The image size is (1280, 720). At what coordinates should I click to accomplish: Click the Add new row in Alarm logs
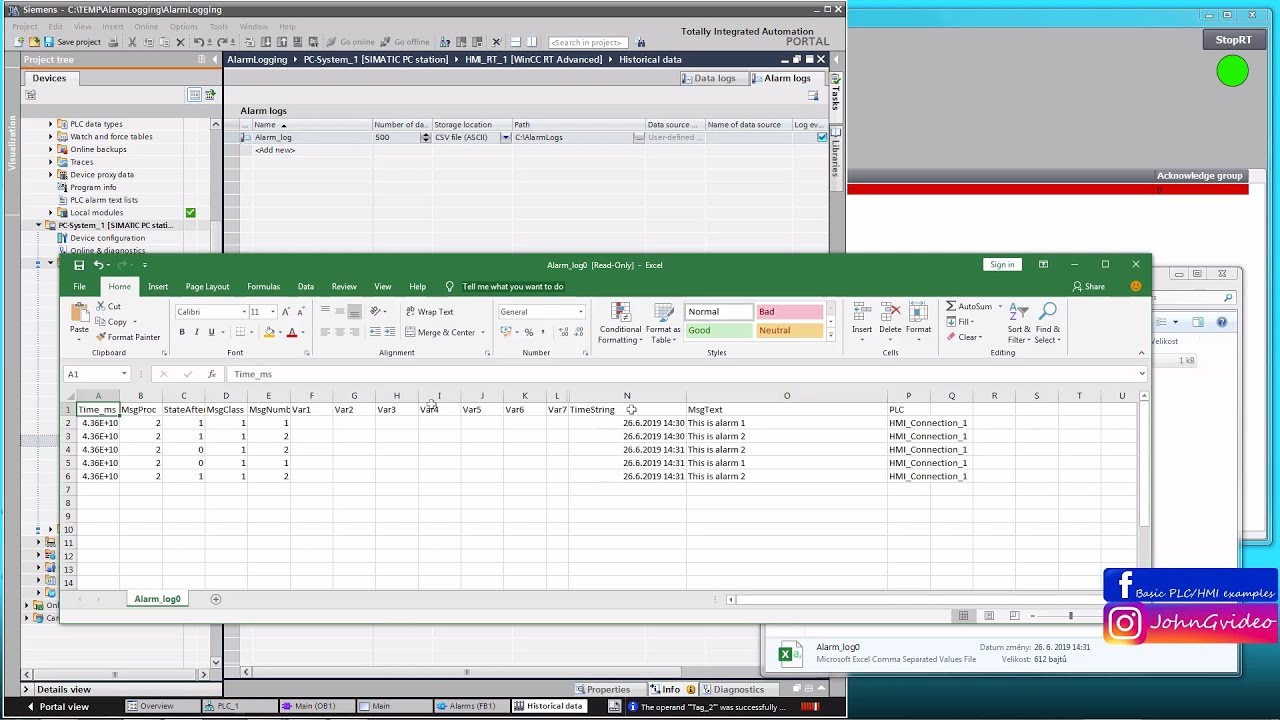(275, 150)
